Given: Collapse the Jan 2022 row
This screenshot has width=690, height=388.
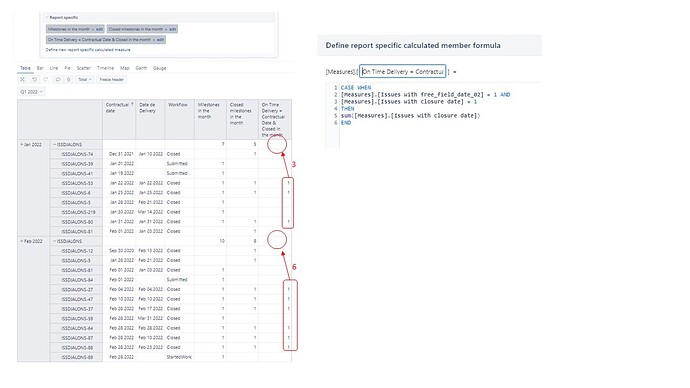Looking at the screenshot, I should pos(21,144).
